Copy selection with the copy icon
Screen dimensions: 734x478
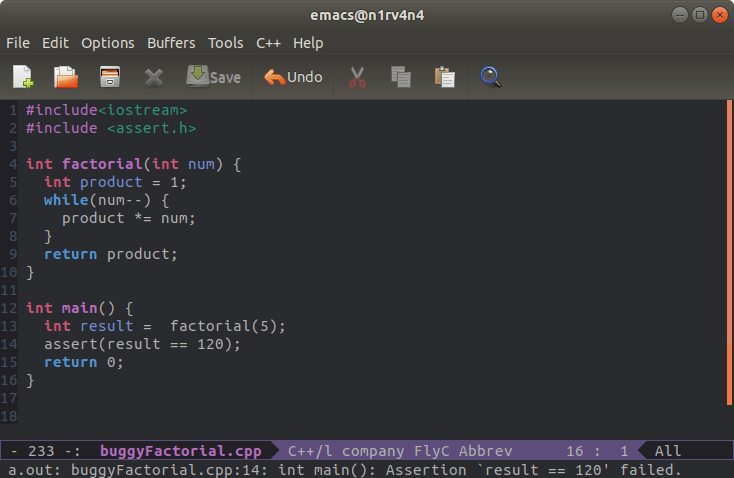pos(401,76)
